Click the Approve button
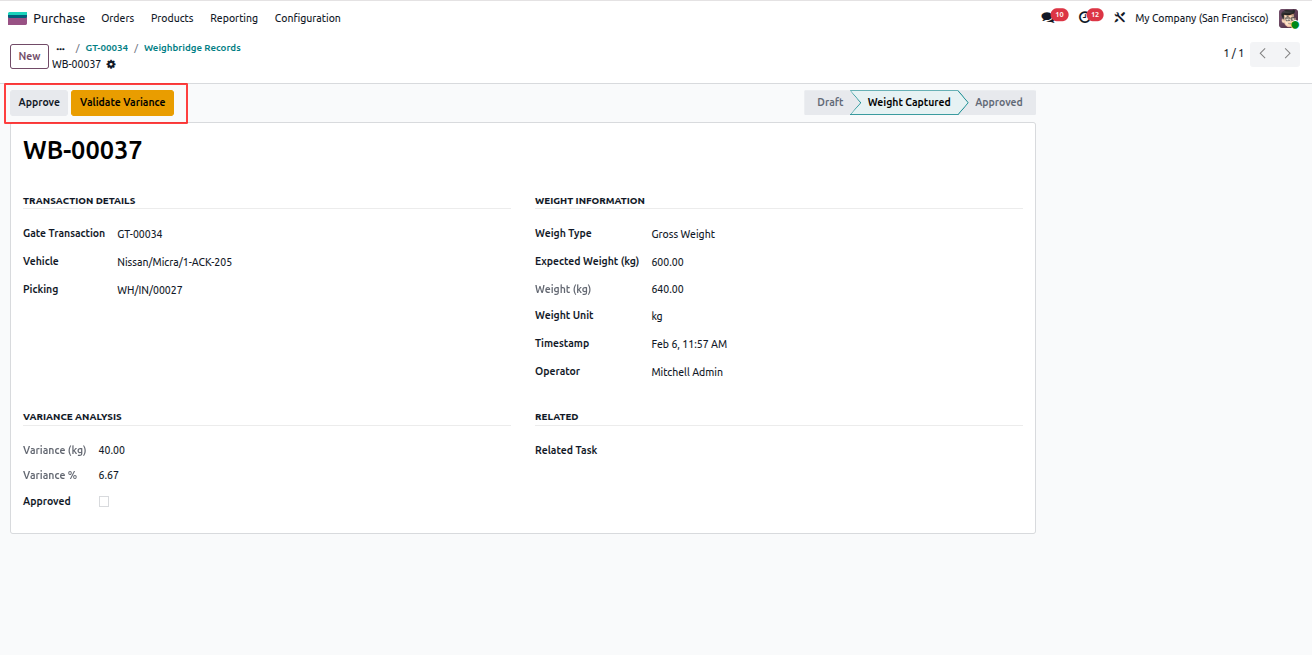 [x=39, y=103]
